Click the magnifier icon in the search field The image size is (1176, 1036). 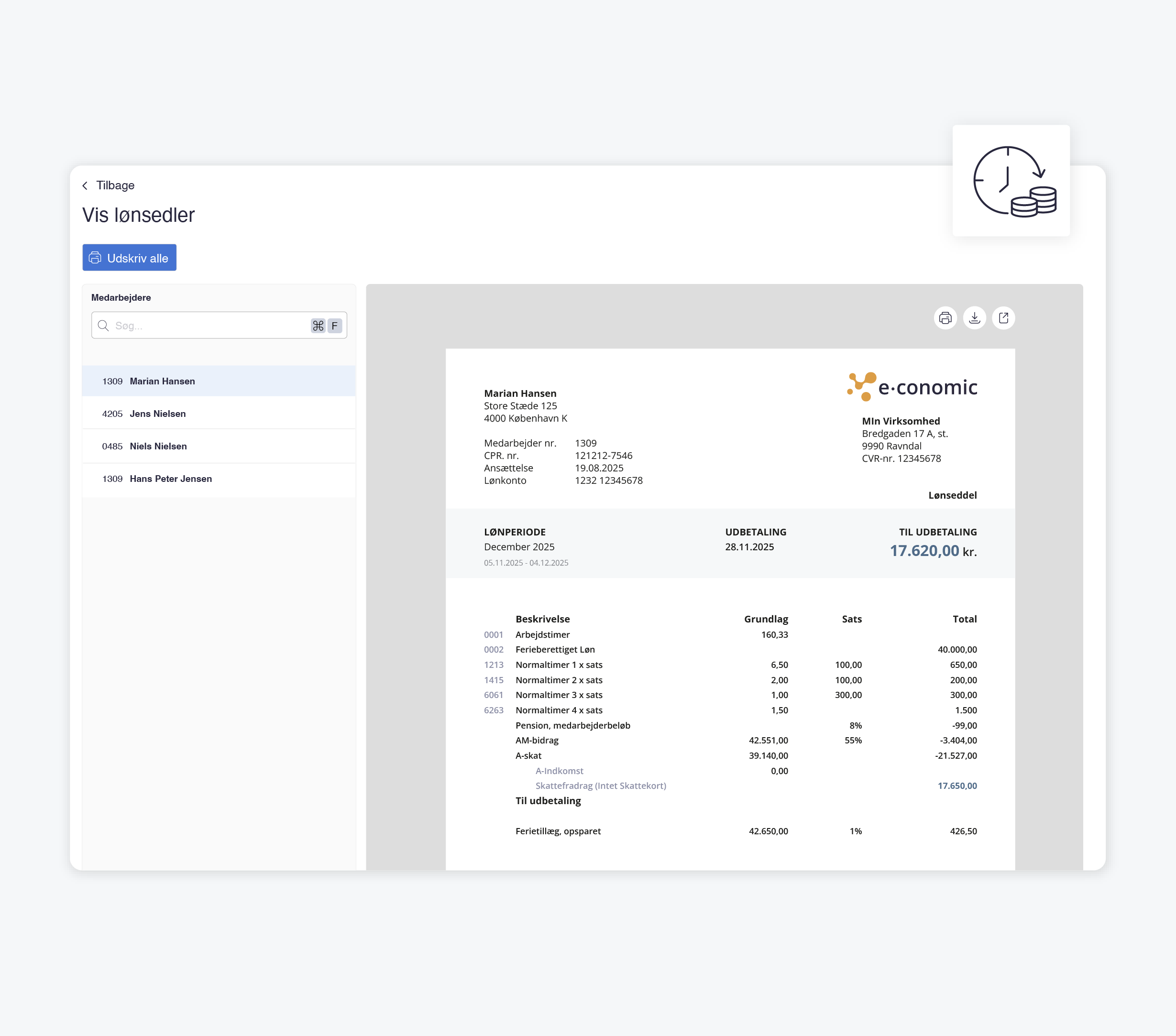[104, 326]
